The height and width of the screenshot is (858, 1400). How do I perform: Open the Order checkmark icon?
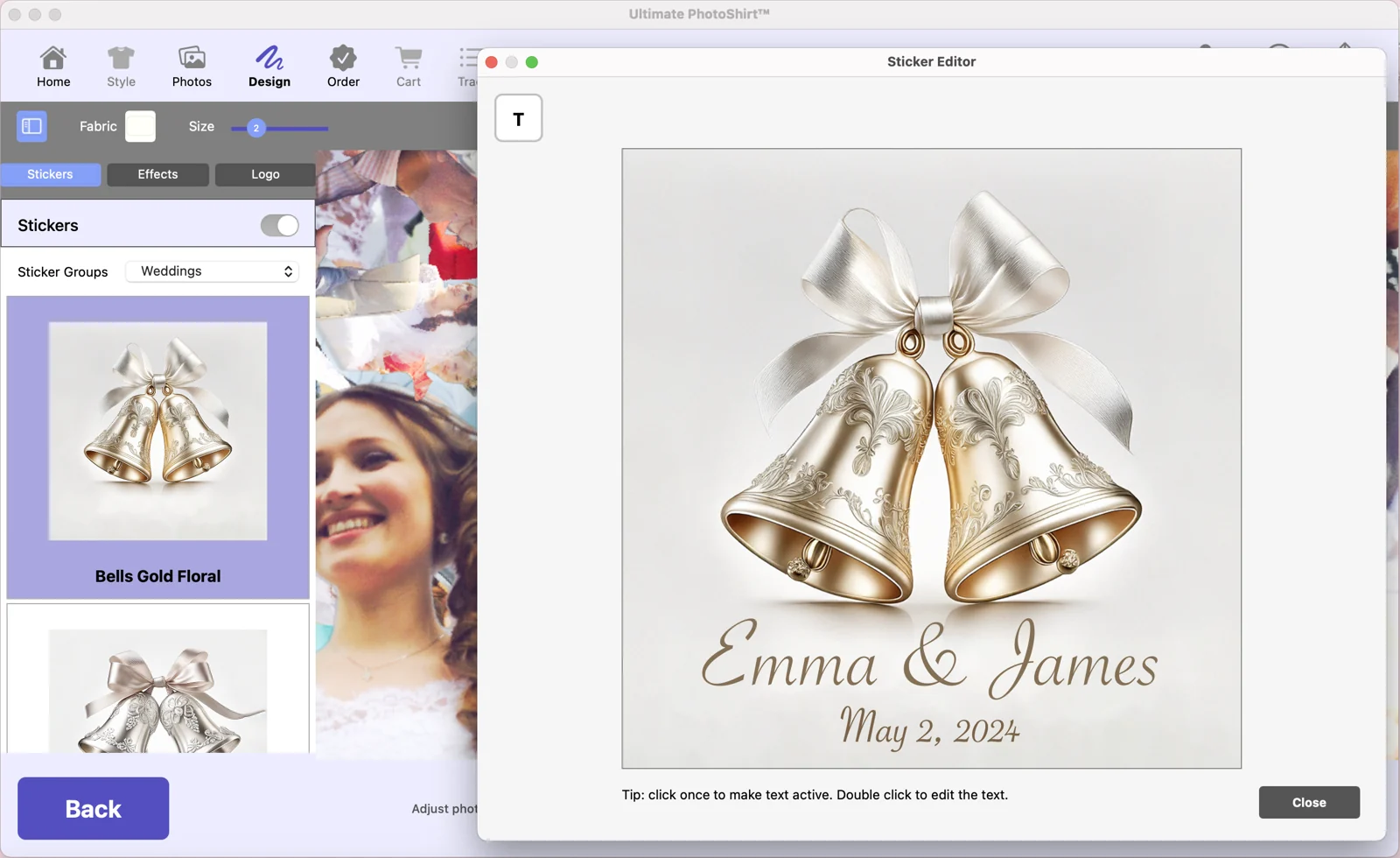pos(343,67)
